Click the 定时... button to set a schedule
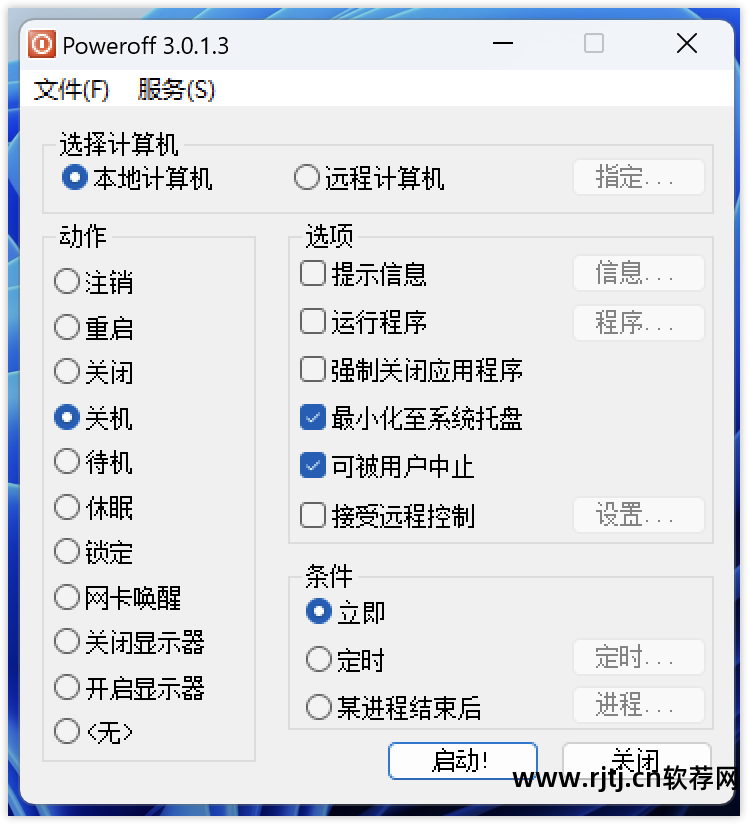 [x=637, y=657]
